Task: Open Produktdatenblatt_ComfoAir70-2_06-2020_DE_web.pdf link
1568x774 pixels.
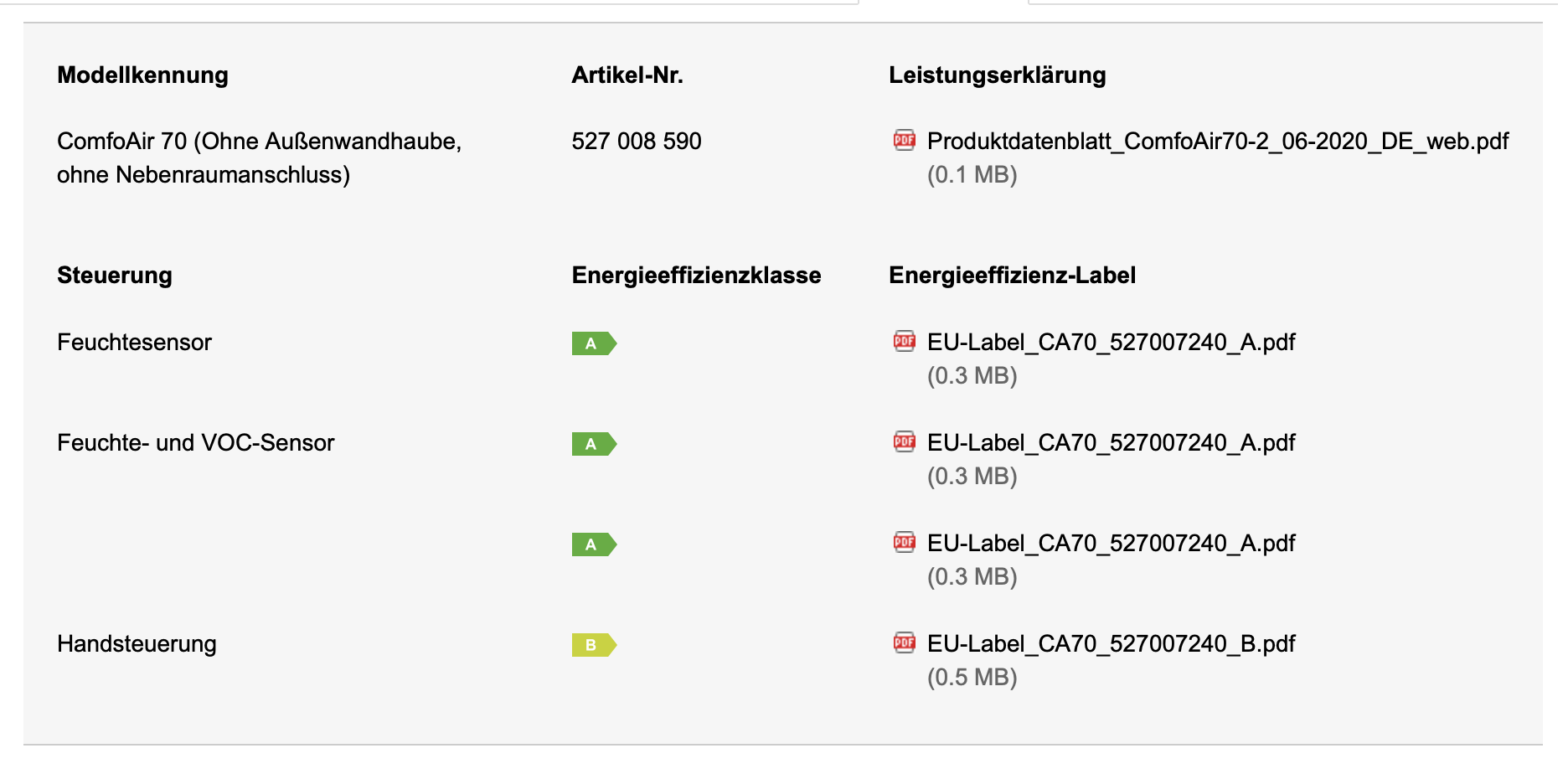Action: [1218, 141]
